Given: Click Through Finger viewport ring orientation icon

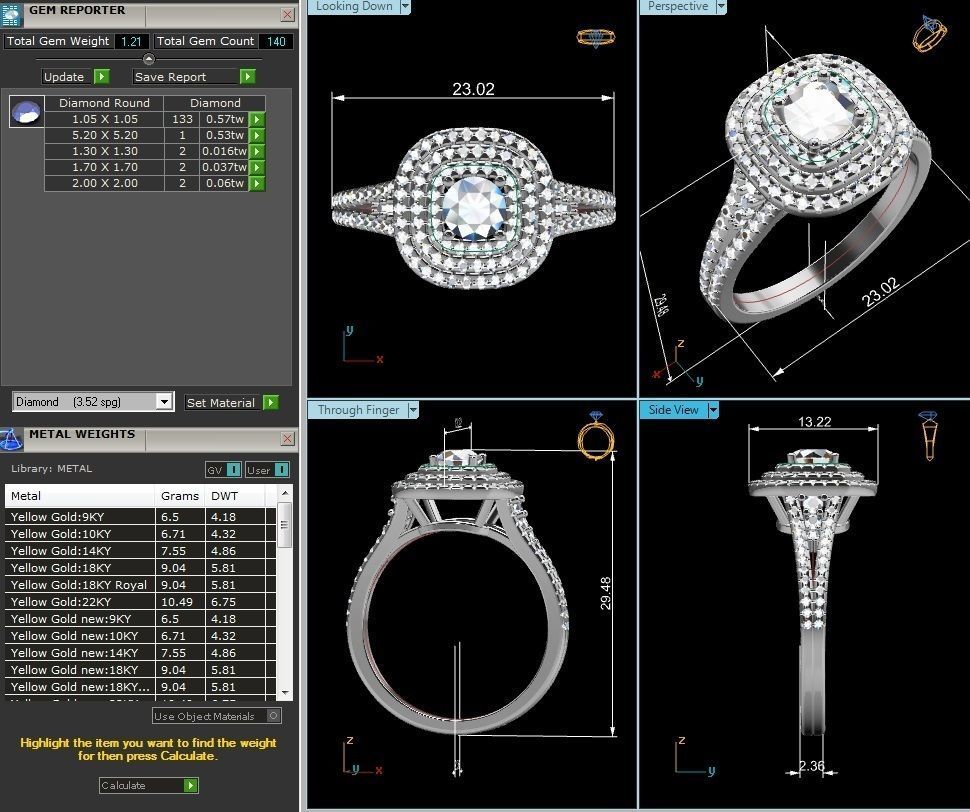Looking at the screenshot, I should 596,437.
